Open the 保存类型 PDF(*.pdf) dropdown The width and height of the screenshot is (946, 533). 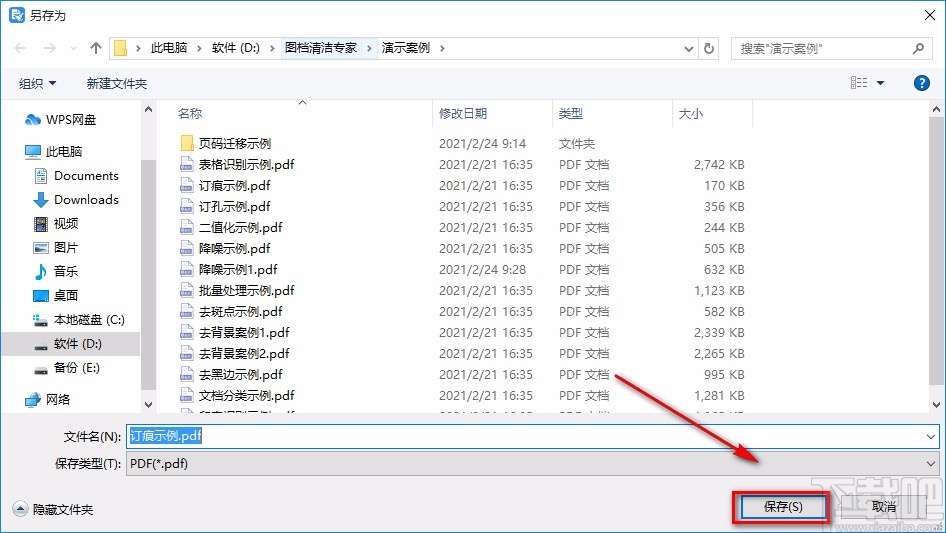pyautogui.click(x=532, y=464)
